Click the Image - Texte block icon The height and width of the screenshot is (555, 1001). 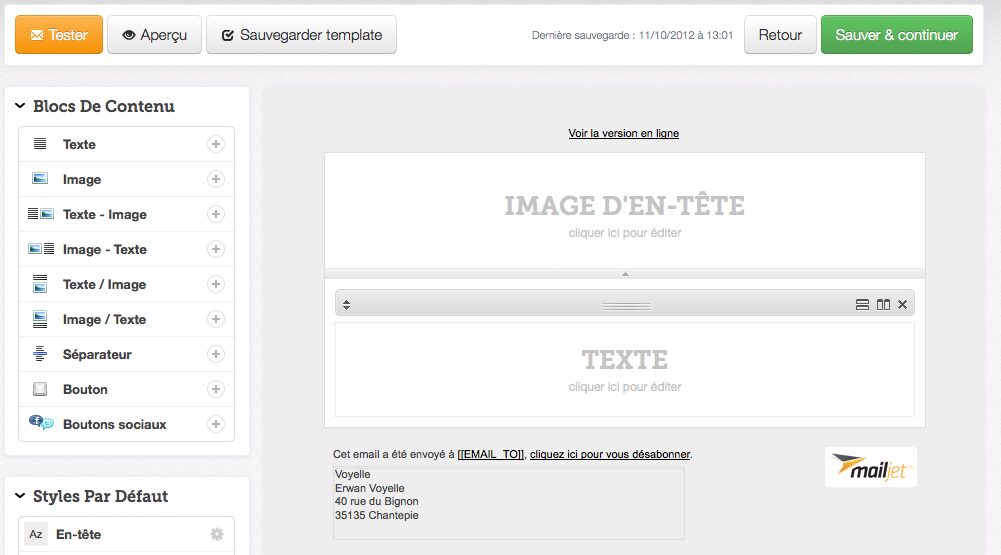(x=41, y=249)
